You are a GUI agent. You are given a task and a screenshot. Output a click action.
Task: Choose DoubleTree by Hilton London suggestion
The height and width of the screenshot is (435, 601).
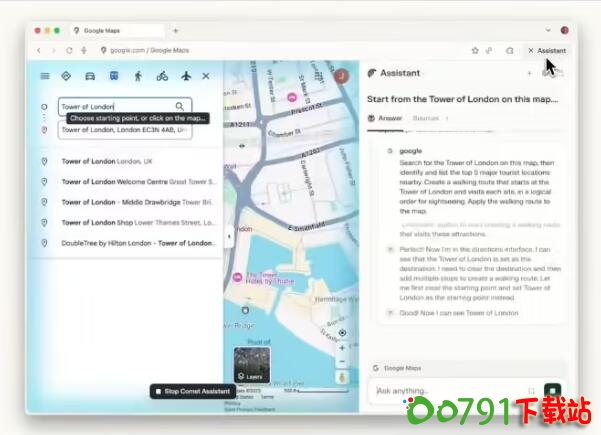coord(126,243)
